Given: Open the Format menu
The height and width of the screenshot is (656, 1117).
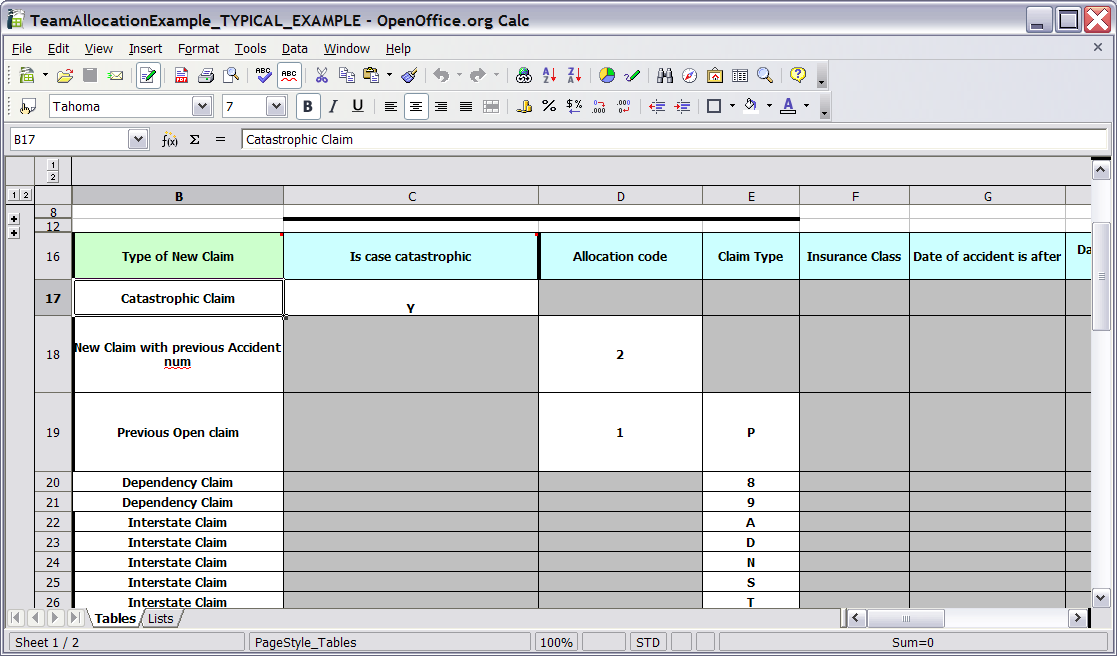Looking at the screenshot, I should pos(198,48).
